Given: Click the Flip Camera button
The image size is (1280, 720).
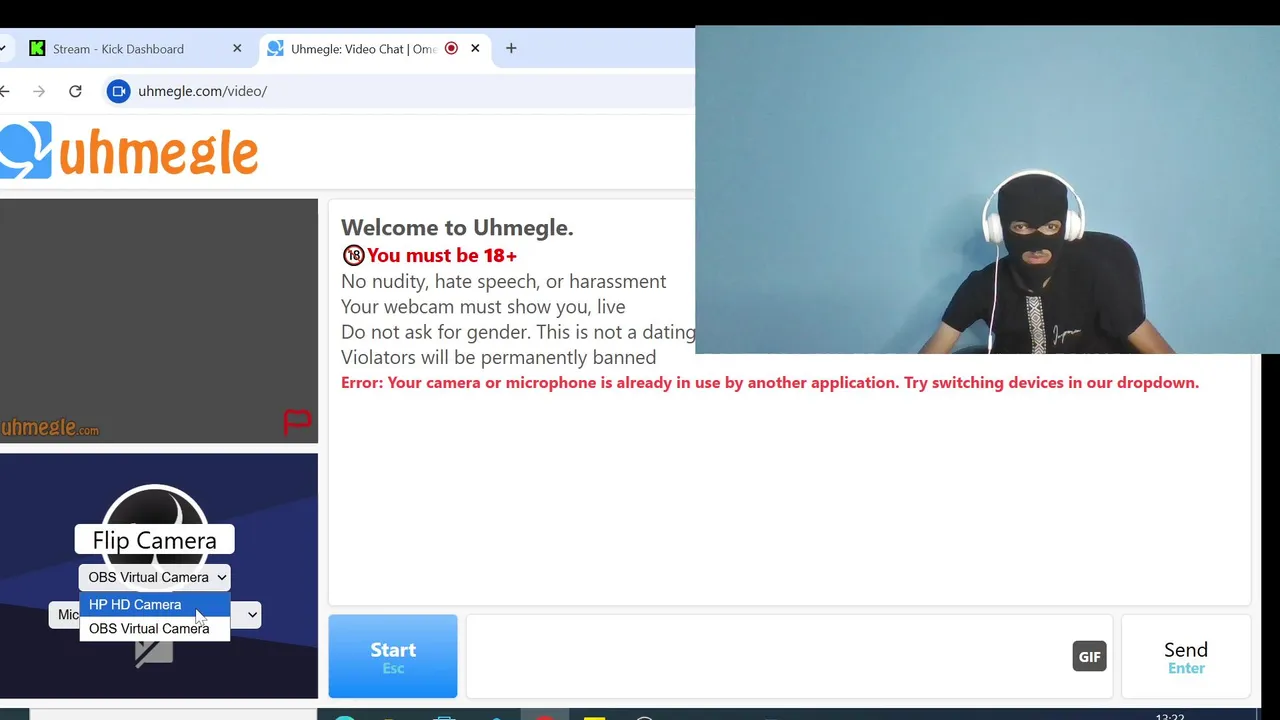Looking at the screenshot, I should 154,540.
